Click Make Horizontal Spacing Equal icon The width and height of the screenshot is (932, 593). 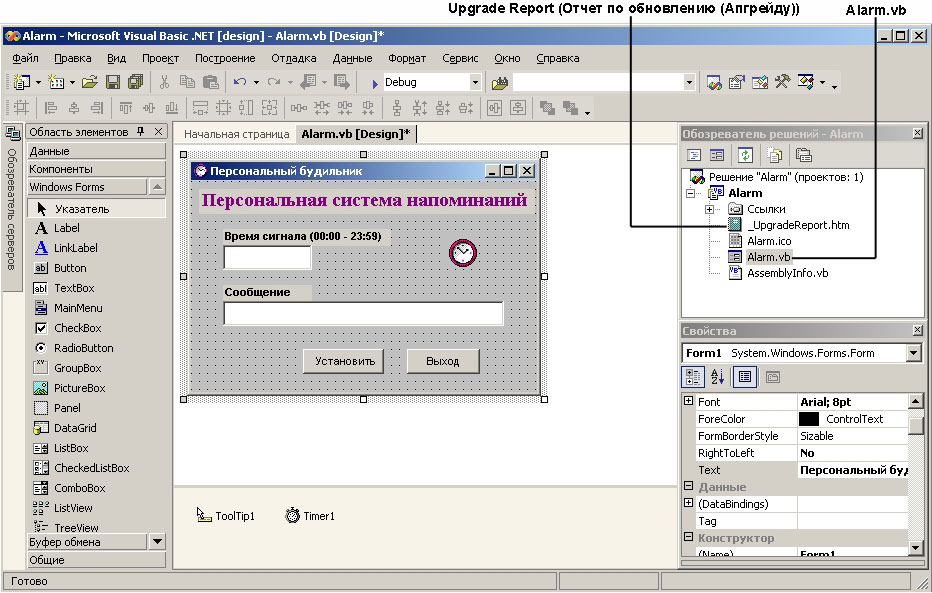[x=298, y=108]
